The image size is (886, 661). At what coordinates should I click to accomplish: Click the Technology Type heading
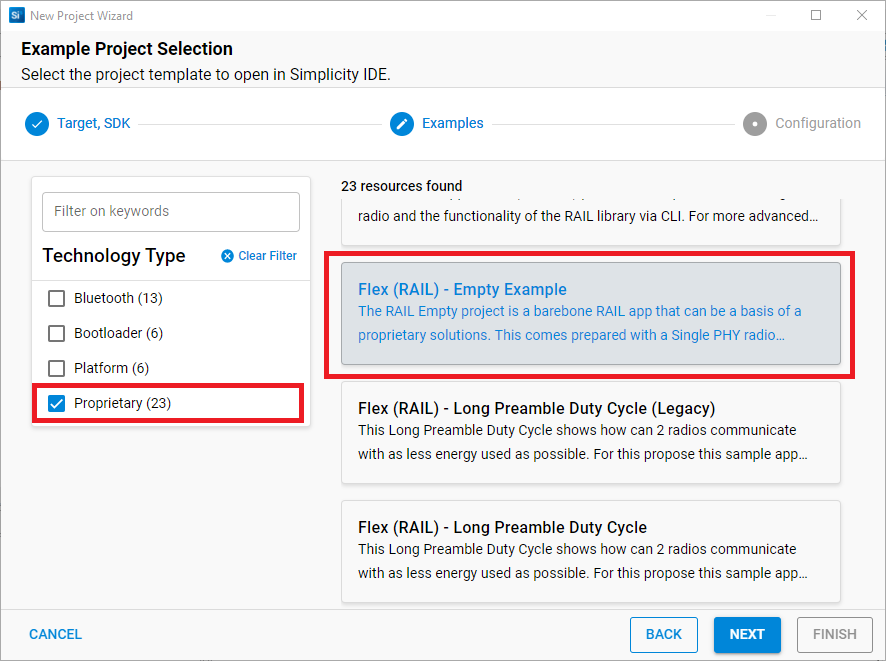tap(114, 256)
